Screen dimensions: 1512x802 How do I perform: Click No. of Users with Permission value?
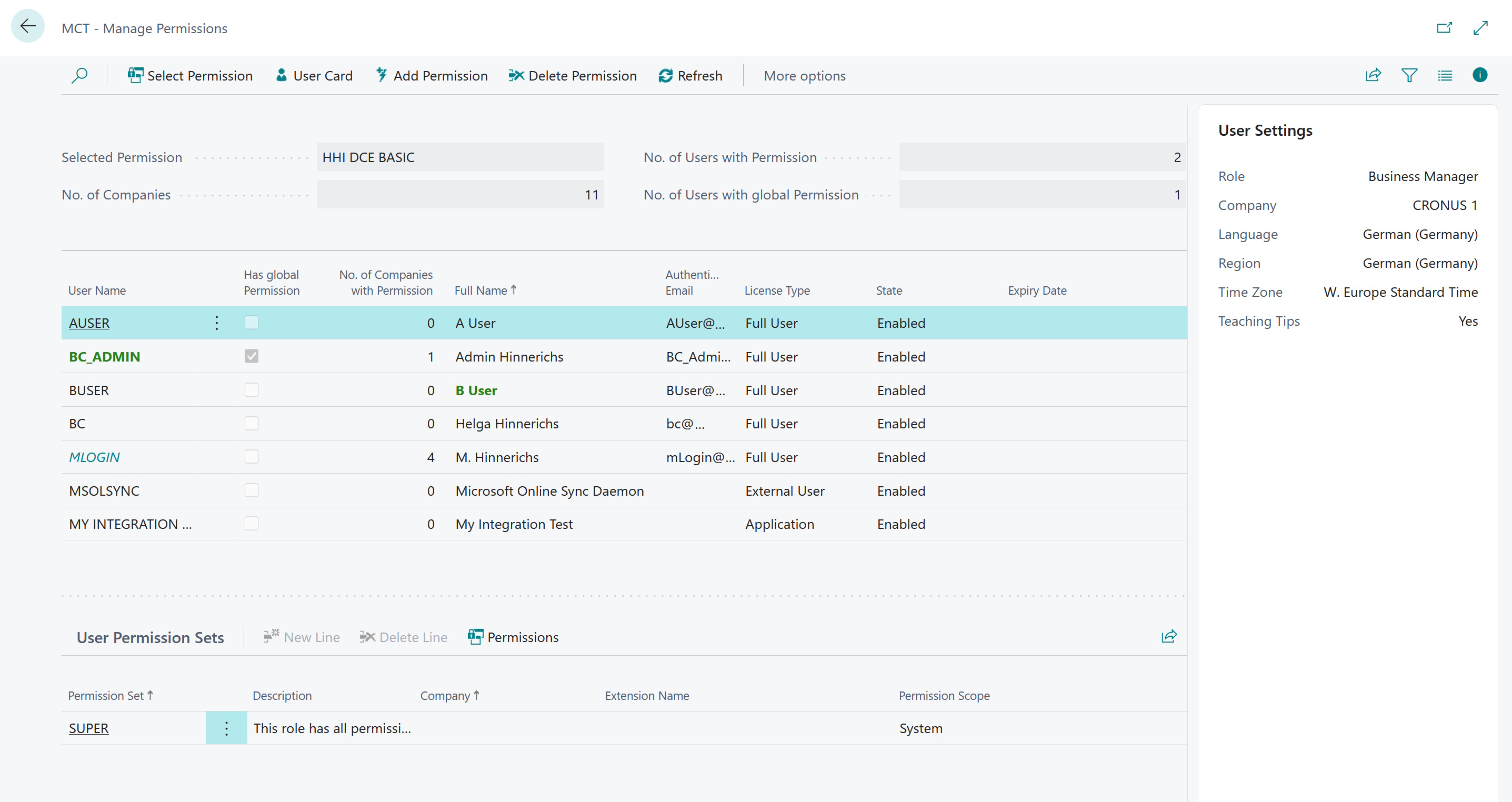pyautogui.click(x=1043, y=157)
